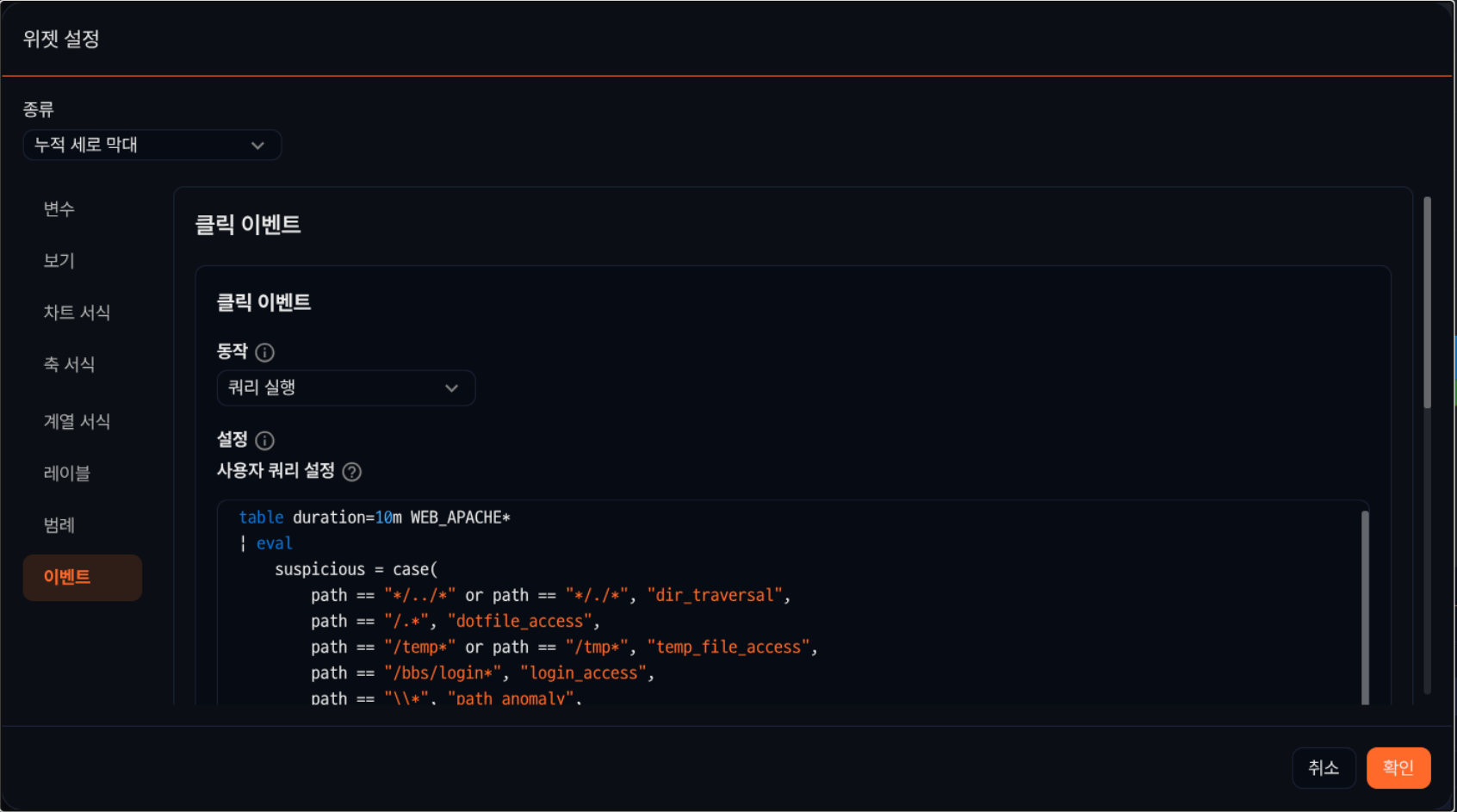
Task: Open the 종류 dropdown showing 누적 세로 막대
Action: tap(152, 146)
